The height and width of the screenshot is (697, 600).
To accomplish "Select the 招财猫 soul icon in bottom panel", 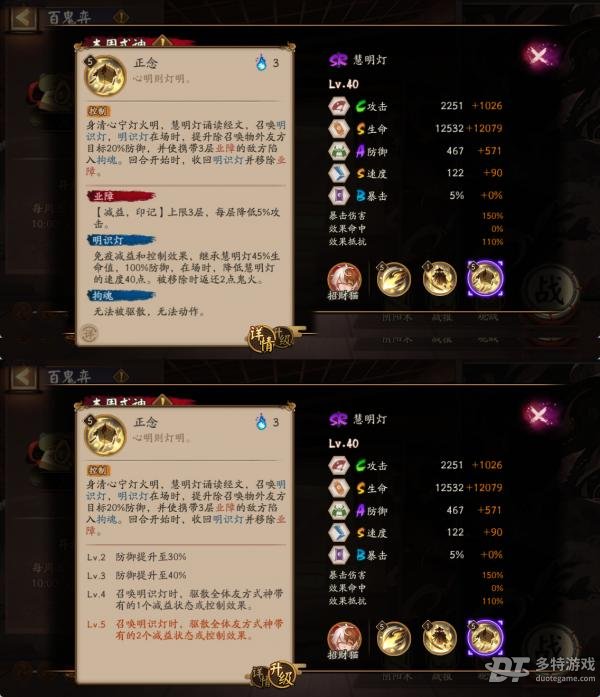I will (344, 640).
